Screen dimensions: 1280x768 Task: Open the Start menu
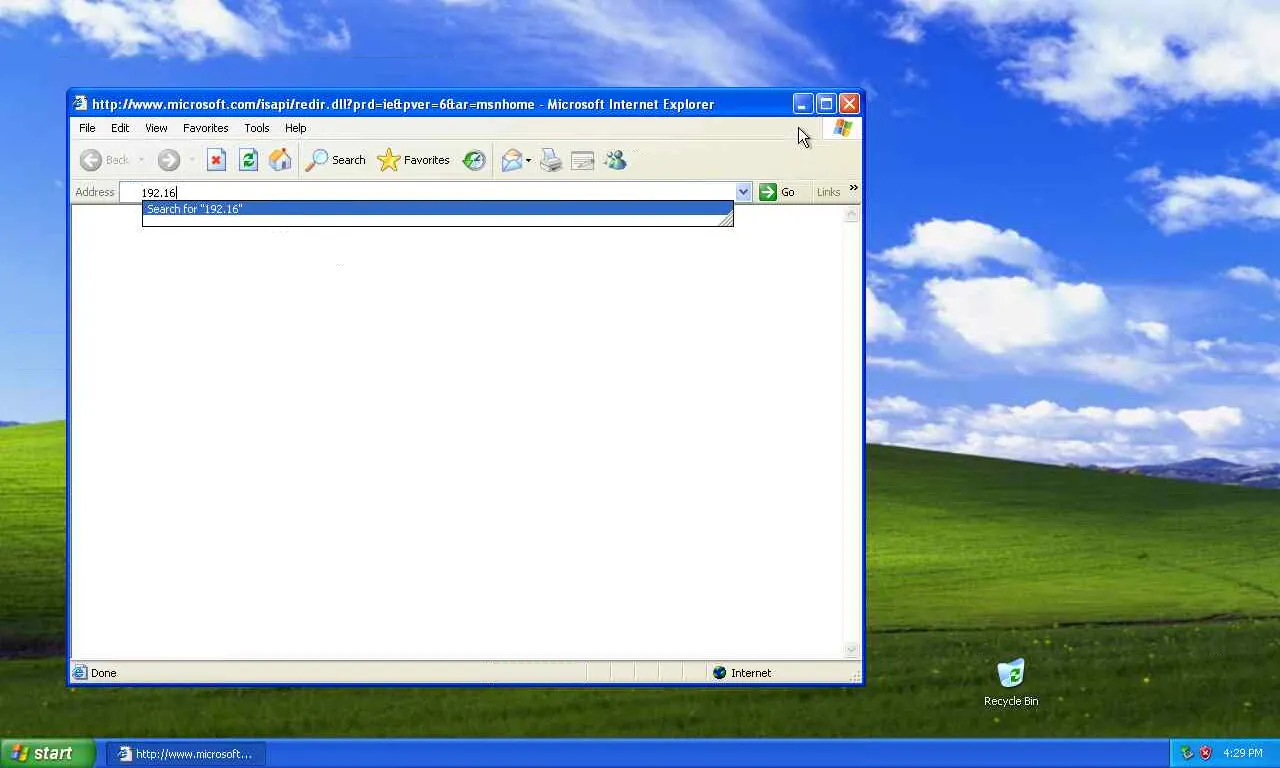pyautogui.click(x=48, y=753)
